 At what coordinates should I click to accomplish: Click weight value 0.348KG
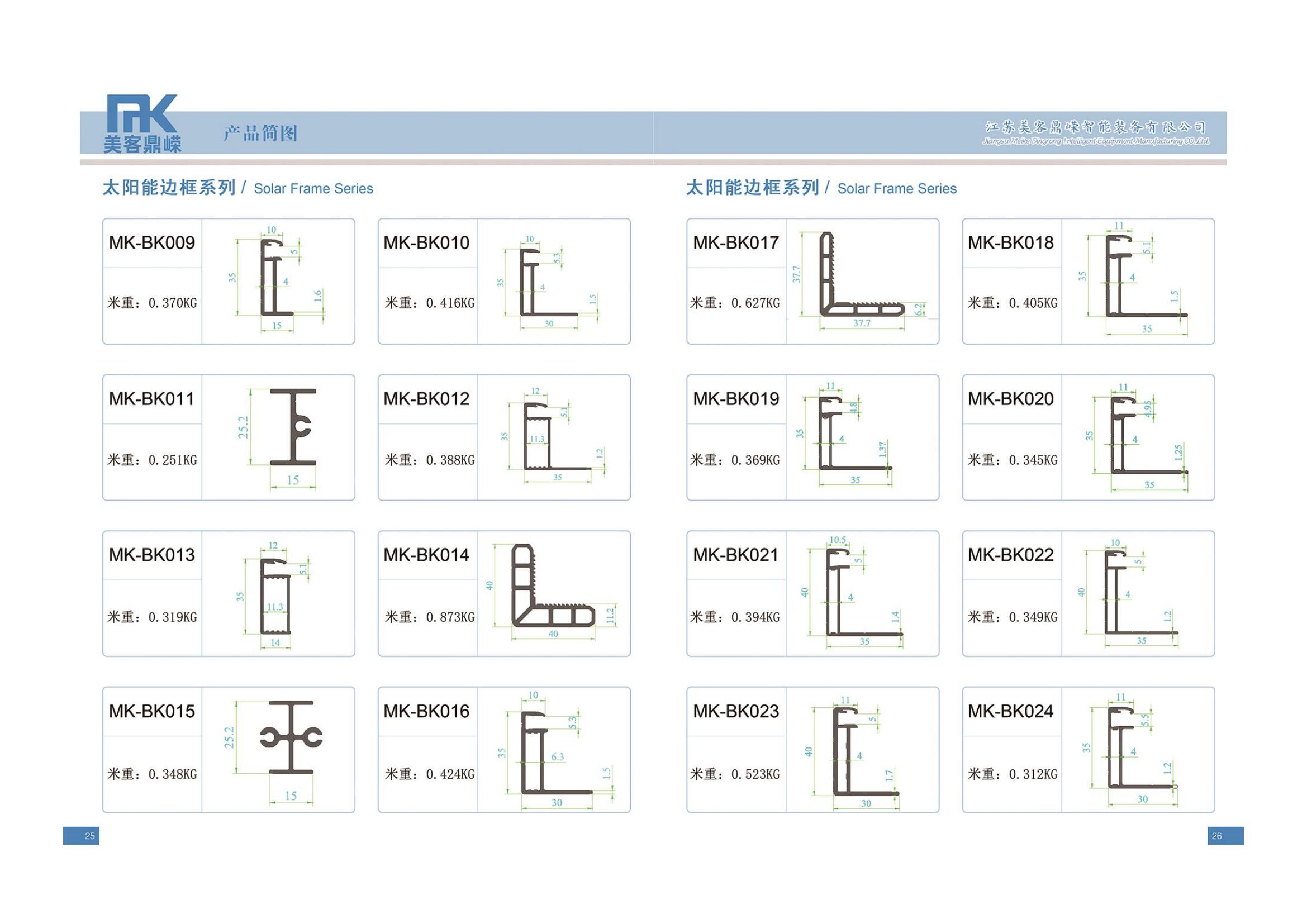(x=173, y=774)
